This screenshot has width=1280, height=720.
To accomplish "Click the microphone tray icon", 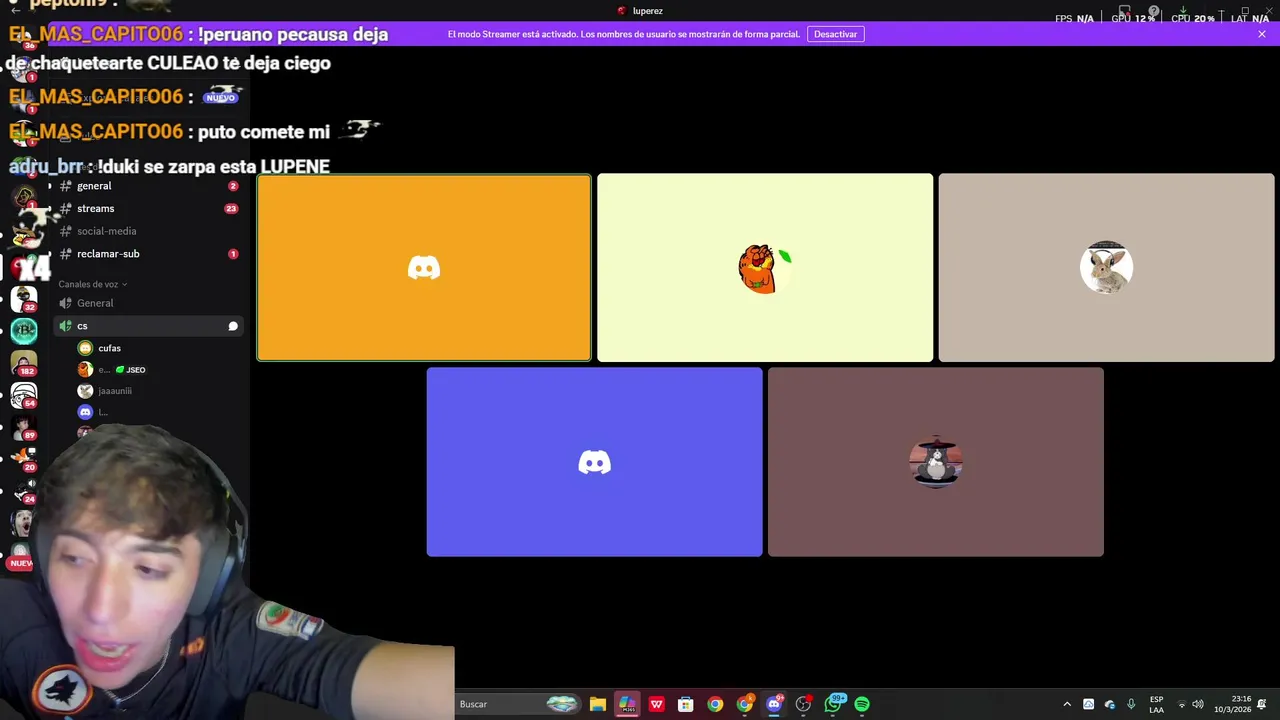I will click(x=1131, y=704).
